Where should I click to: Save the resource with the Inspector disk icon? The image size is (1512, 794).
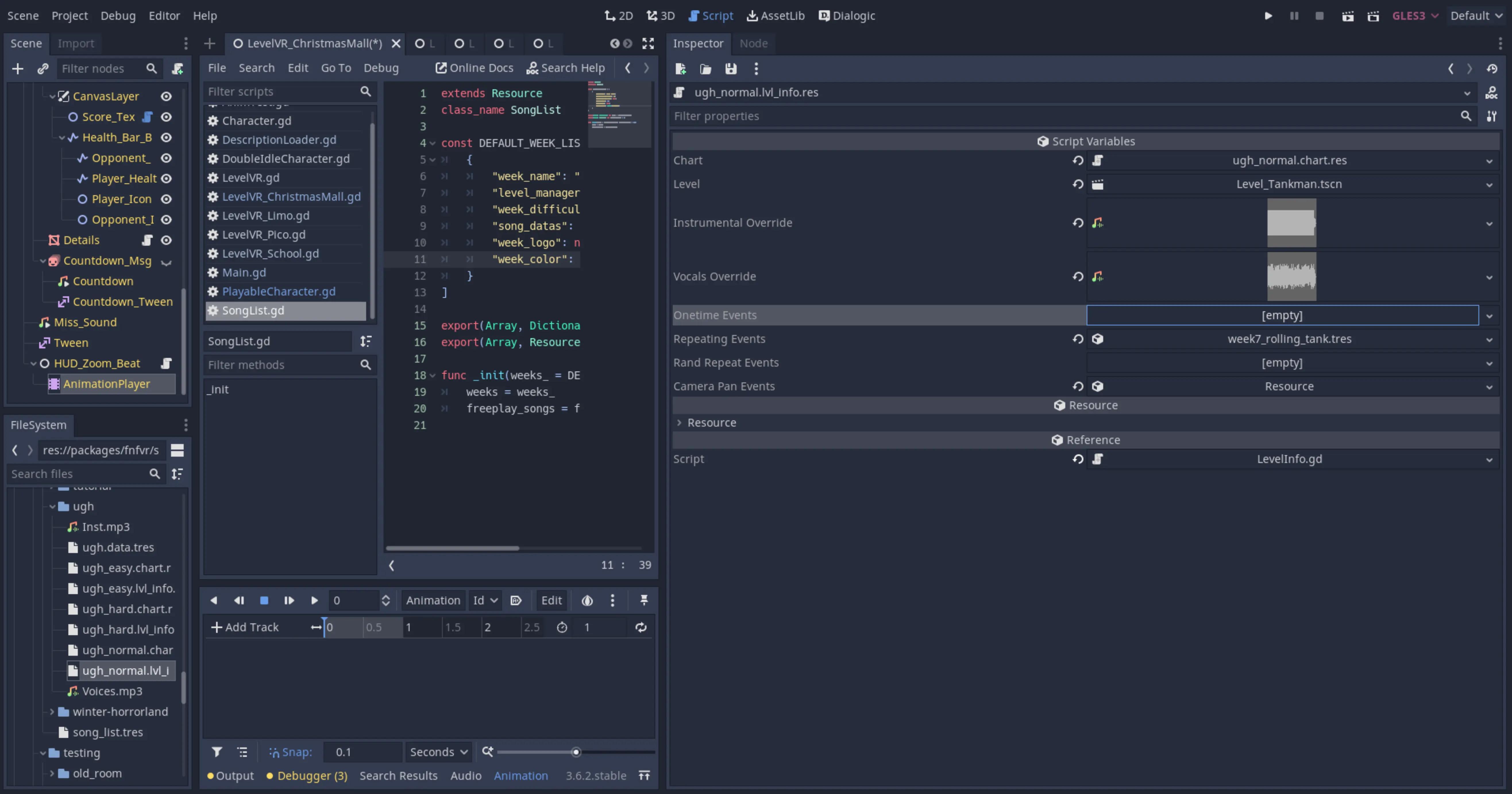731,69
